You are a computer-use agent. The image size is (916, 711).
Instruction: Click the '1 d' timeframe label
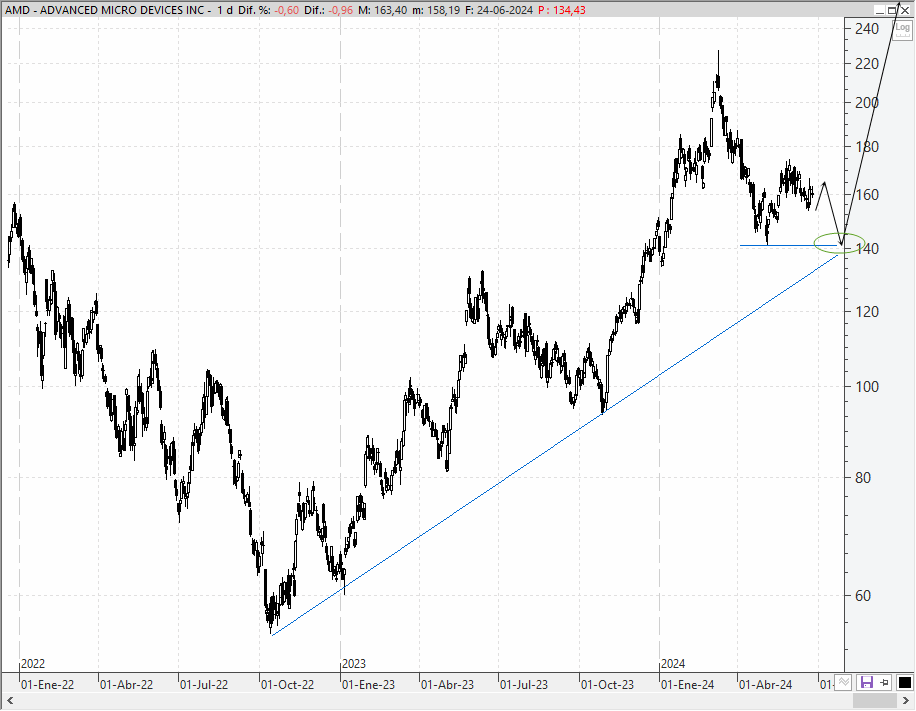point(224,10)
